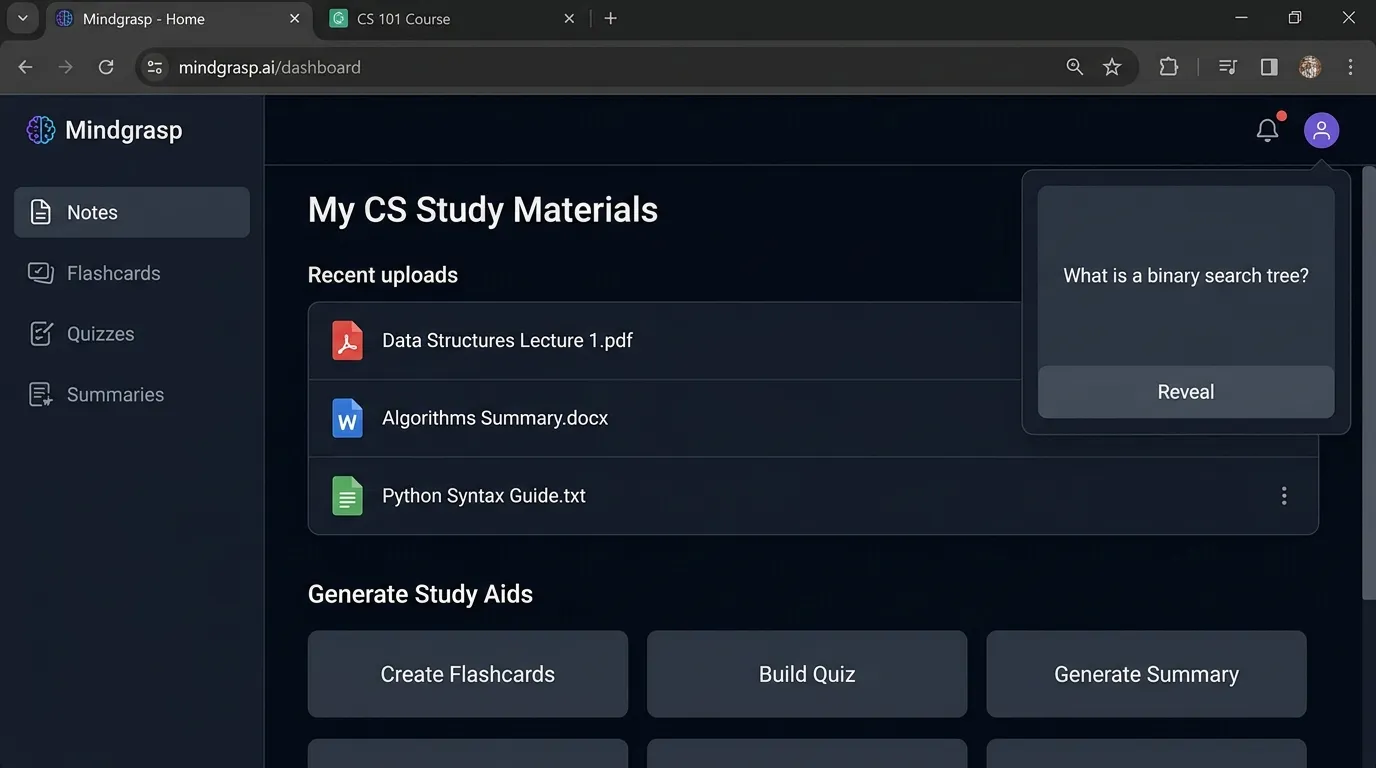Click the Mindgrasp brain logo icon
The height and width of the screenshot is (768, 1376).
pos(40,130)
